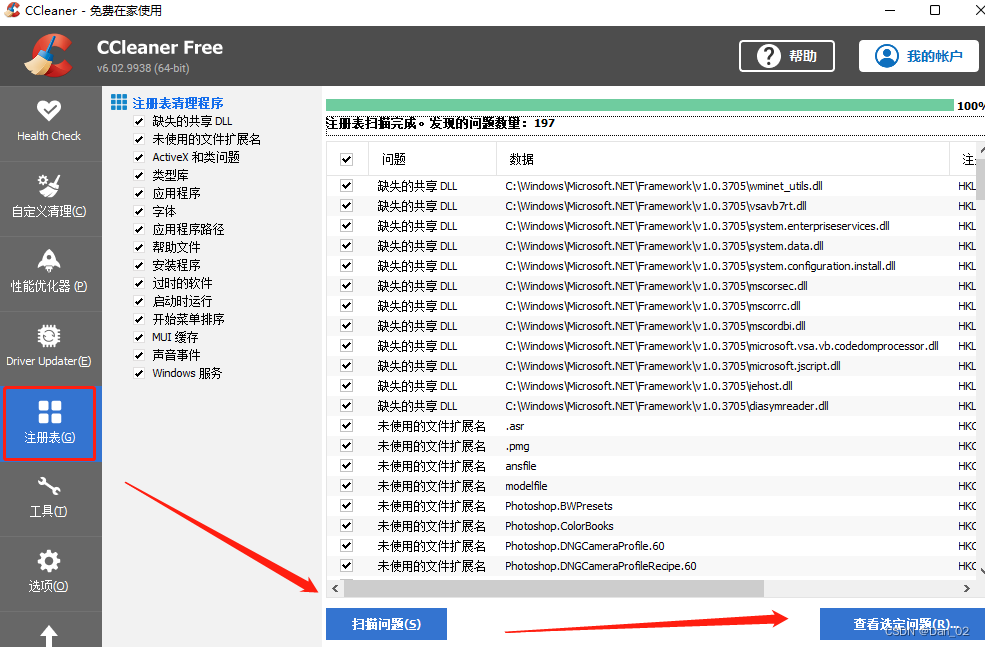Screen dimensions: 985x647
Task: Uncheck the vsavb7rt.dll result row
Action: point(346,206)
